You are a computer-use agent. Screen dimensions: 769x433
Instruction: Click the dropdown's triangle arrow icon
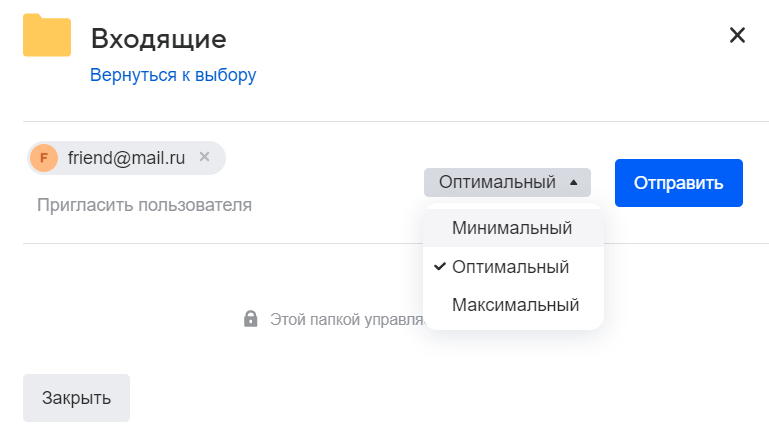click(573, 183)
